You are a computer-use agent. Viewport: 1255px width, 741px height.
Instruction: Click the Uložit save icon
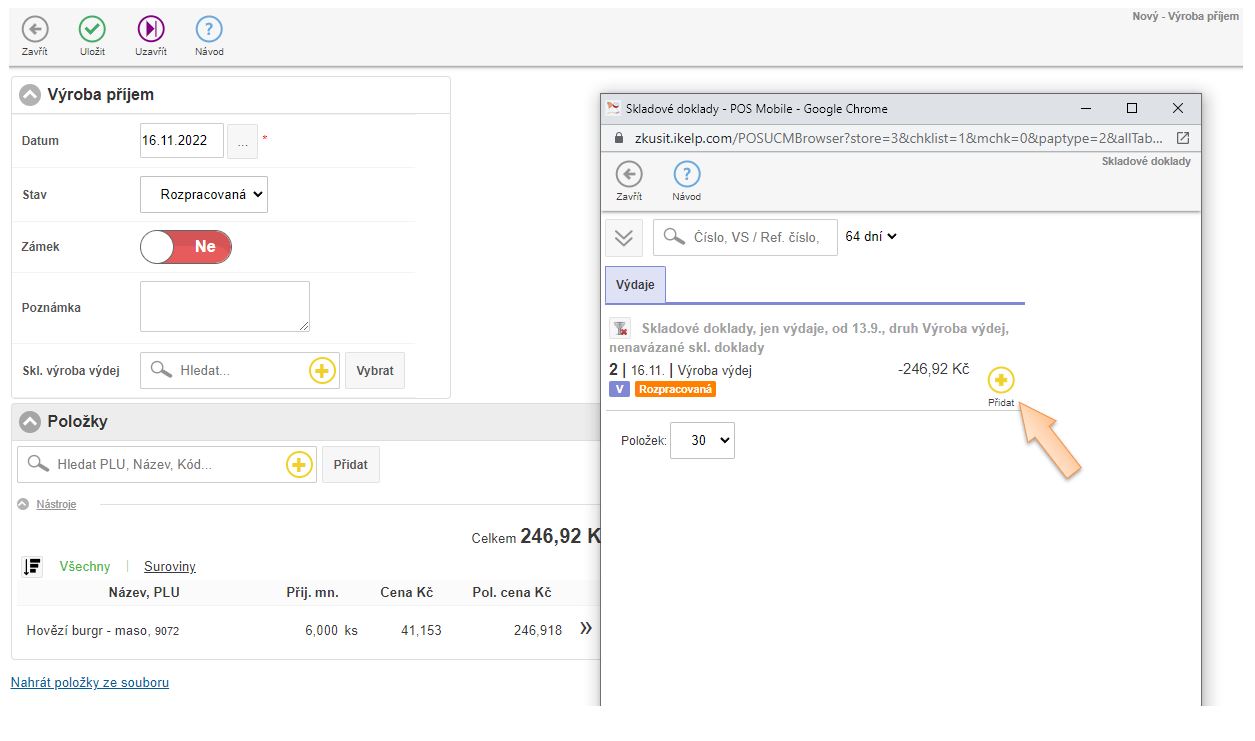point(92,30)
